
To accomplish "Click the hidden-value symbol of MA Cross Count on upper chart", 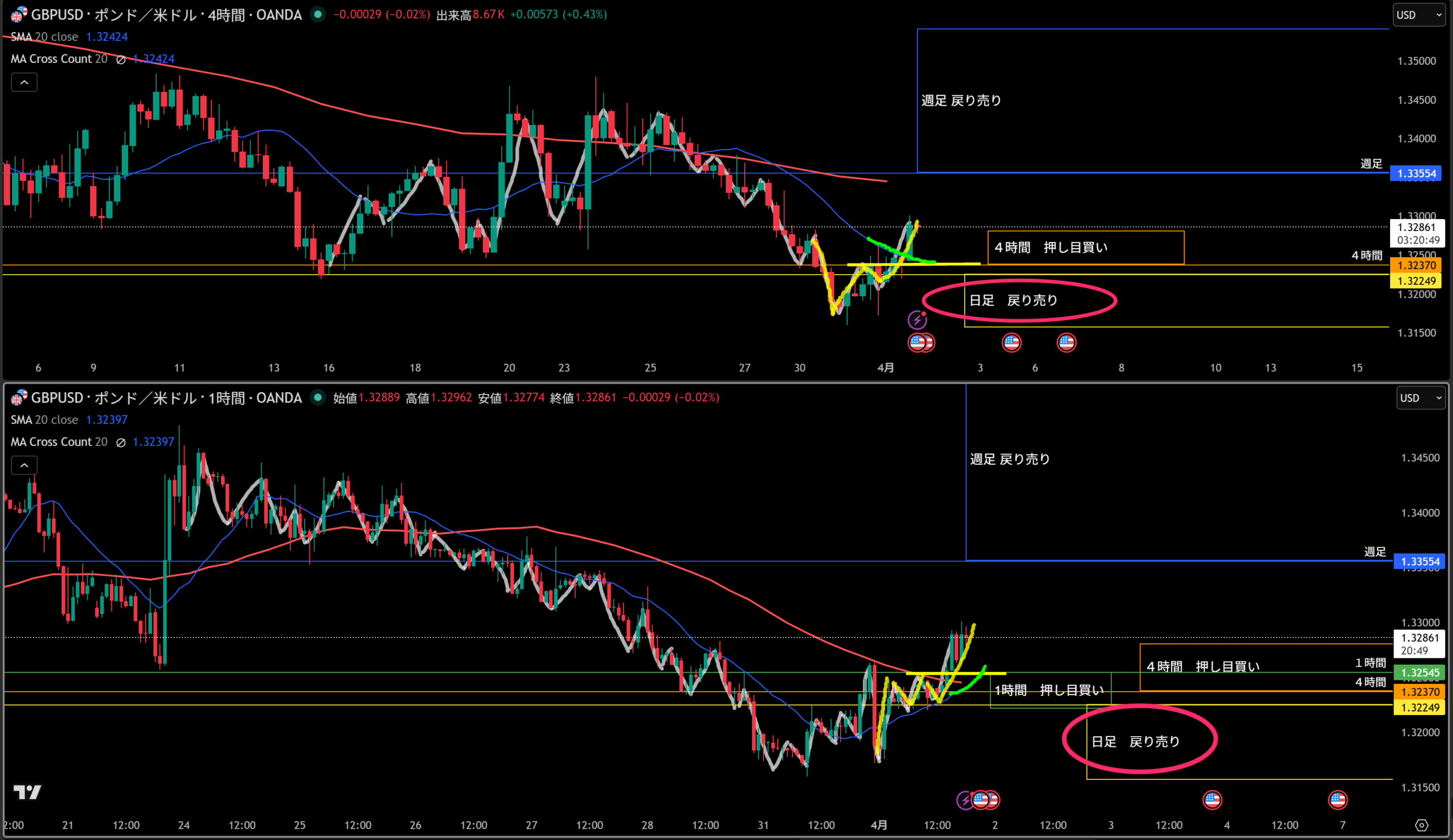I will pos(120,60).
